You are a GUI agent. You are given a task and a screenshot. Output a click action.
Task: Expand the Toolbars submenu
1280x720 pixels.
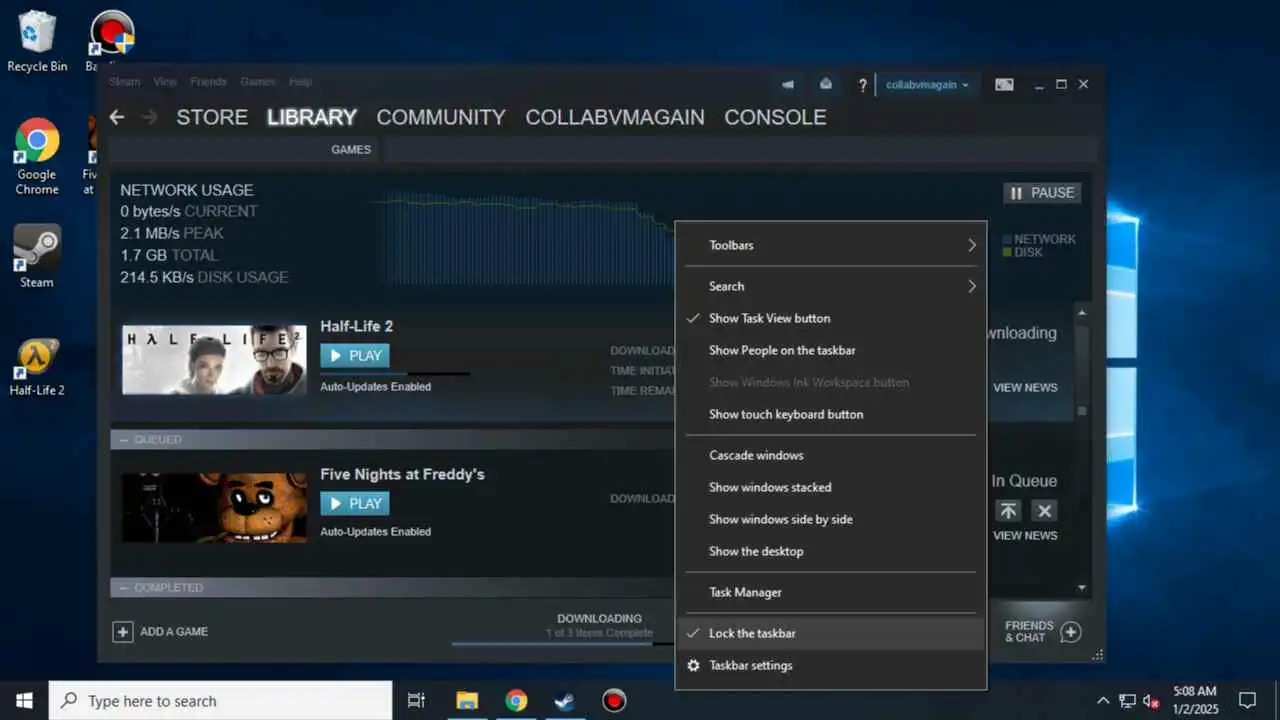(x=831, y=245)
